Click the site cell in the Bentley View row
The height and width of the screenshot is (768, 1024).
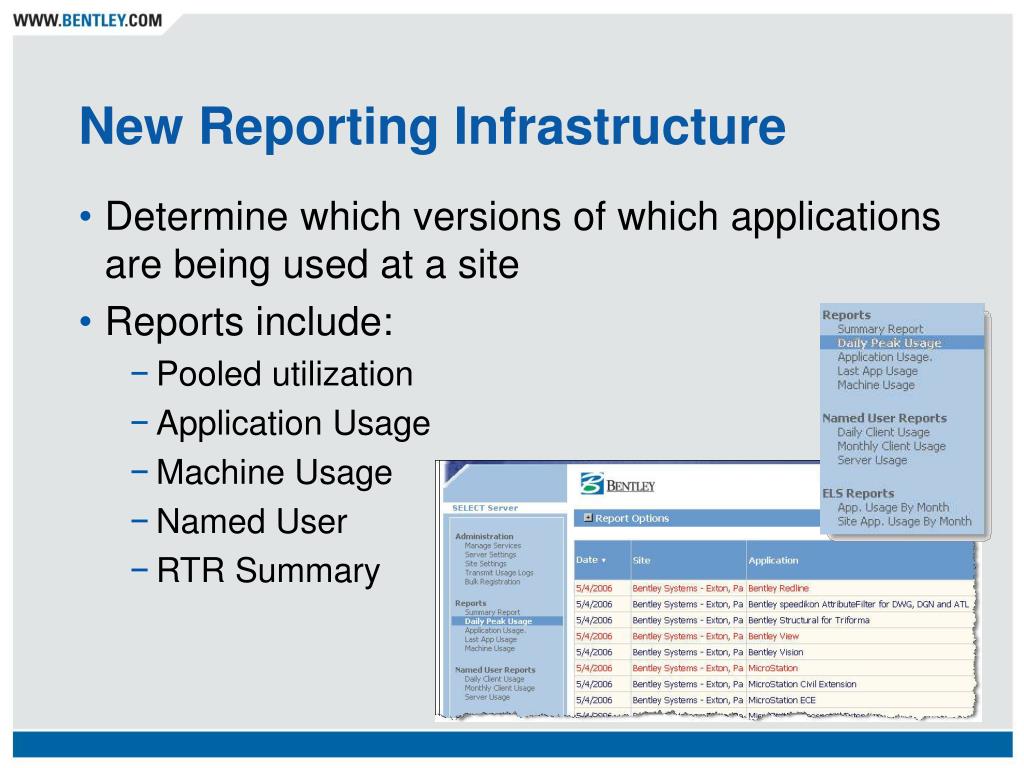click(x=688, y=636)
